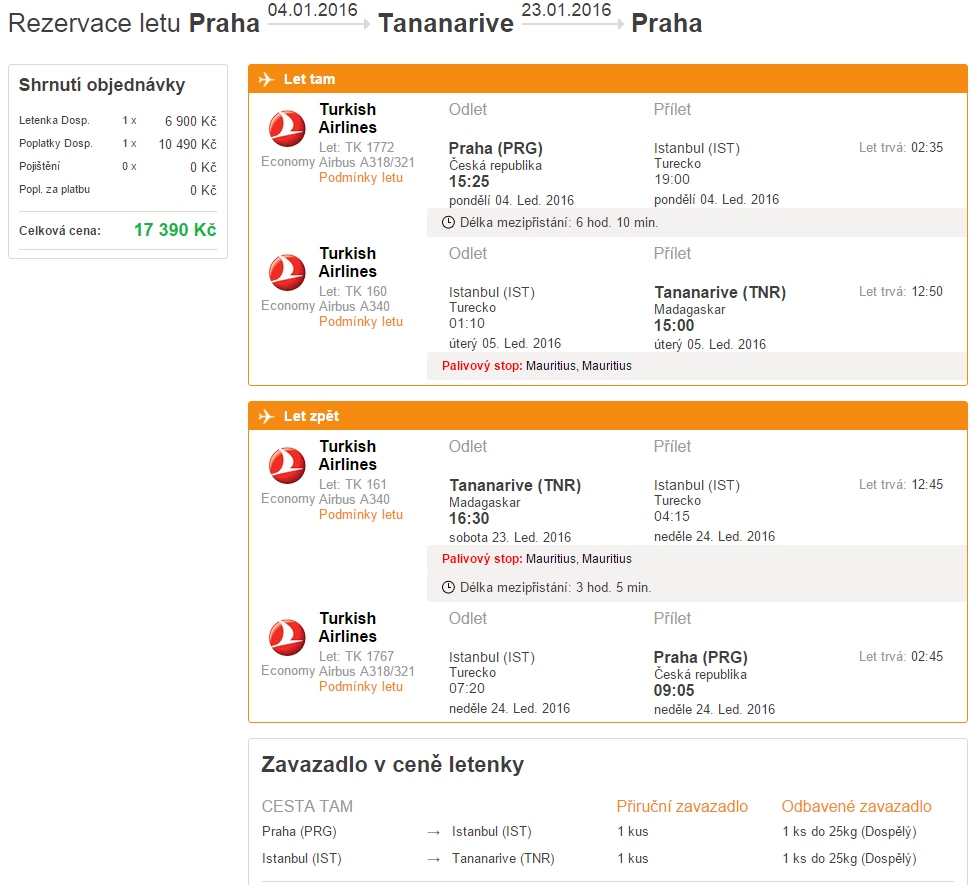Click flight number Let: TK 1772
Image resolution: width=969 pixels, height=885 pixels.
(x=357, y=147)
